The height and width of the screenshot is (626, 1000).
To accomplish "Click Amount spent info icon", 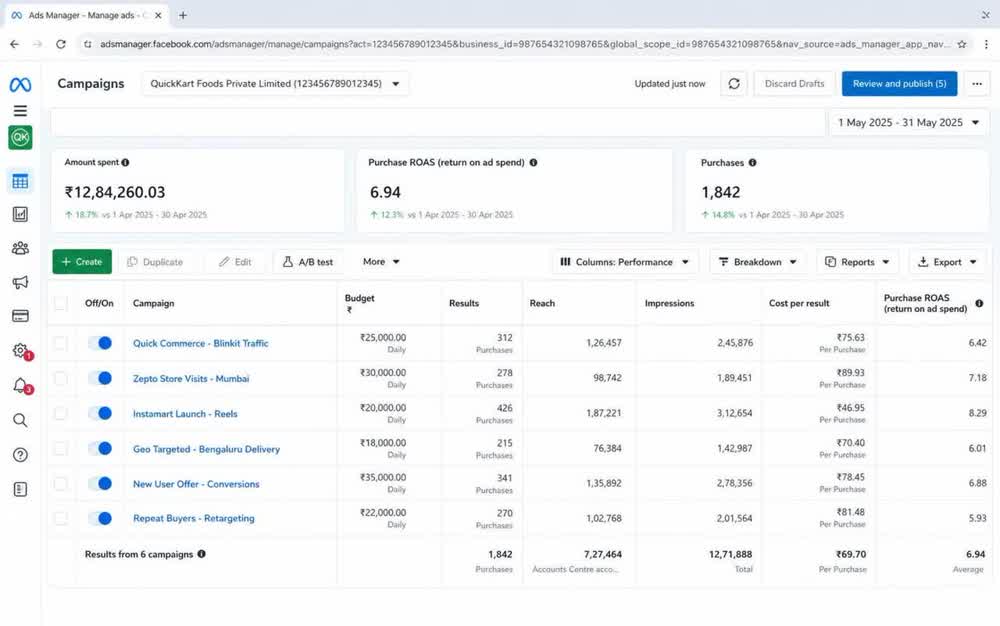I will 126,163.
